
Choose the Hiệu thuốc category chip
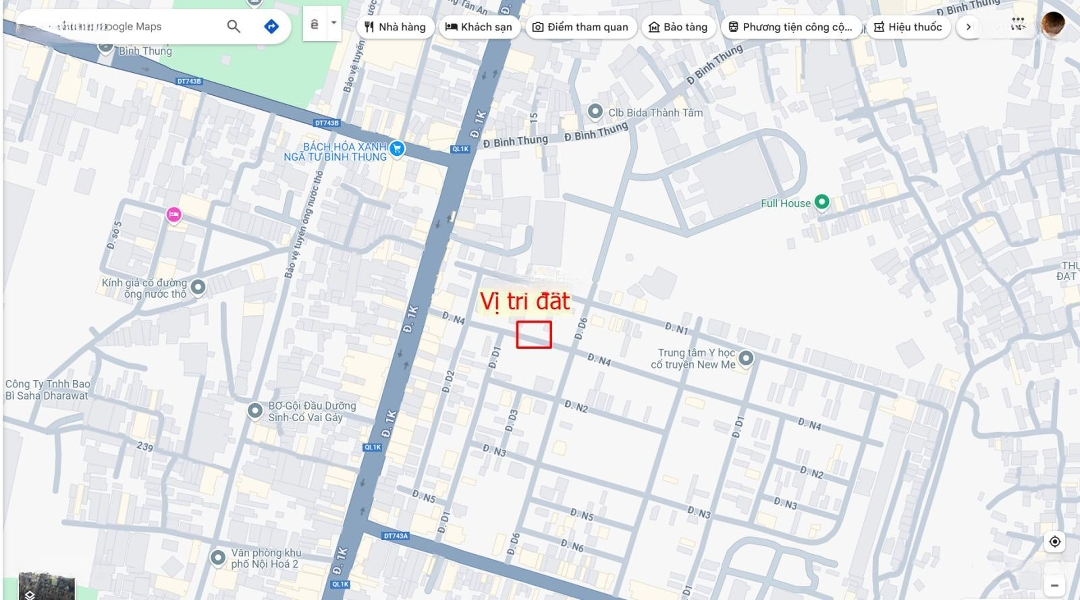908,27
